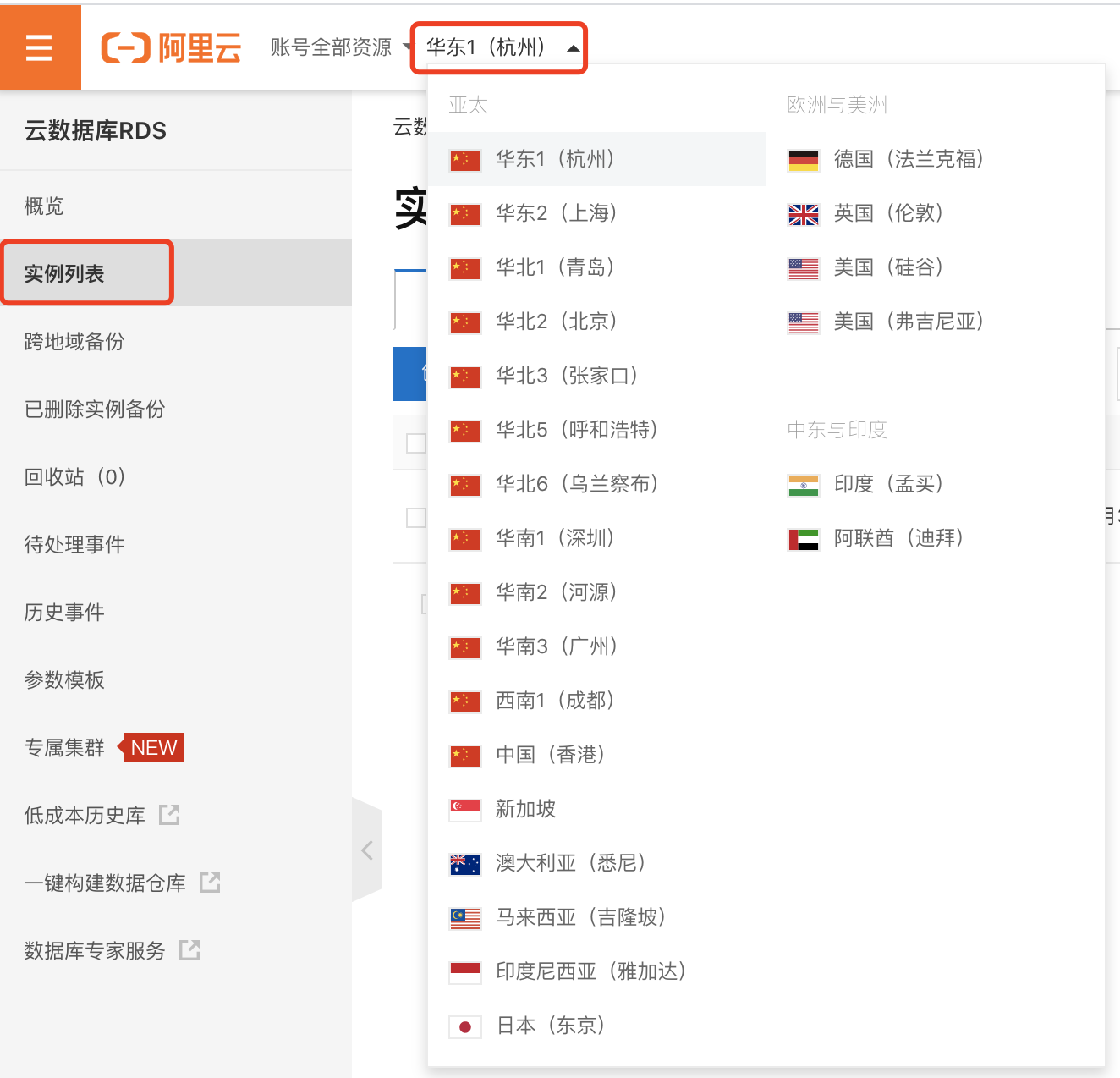Open 实例列表 in the sidebar
The image size is (1120, 1078).
(x=176, y=273)
